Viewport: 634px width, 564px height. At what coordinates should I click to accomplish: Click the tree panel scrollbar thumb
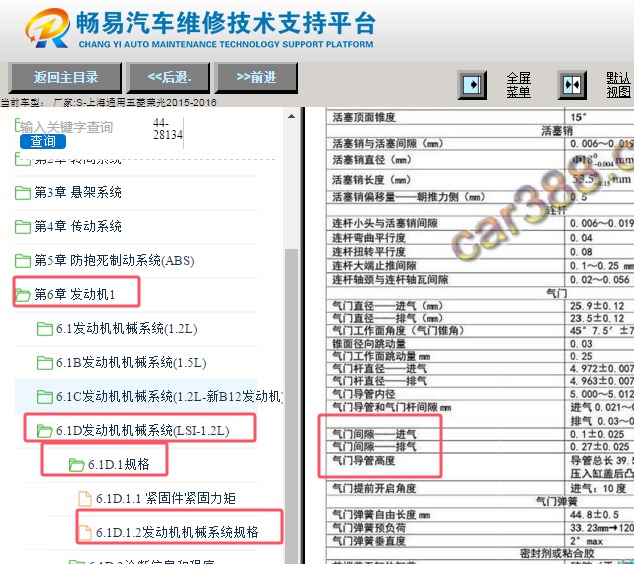[291, 404]
